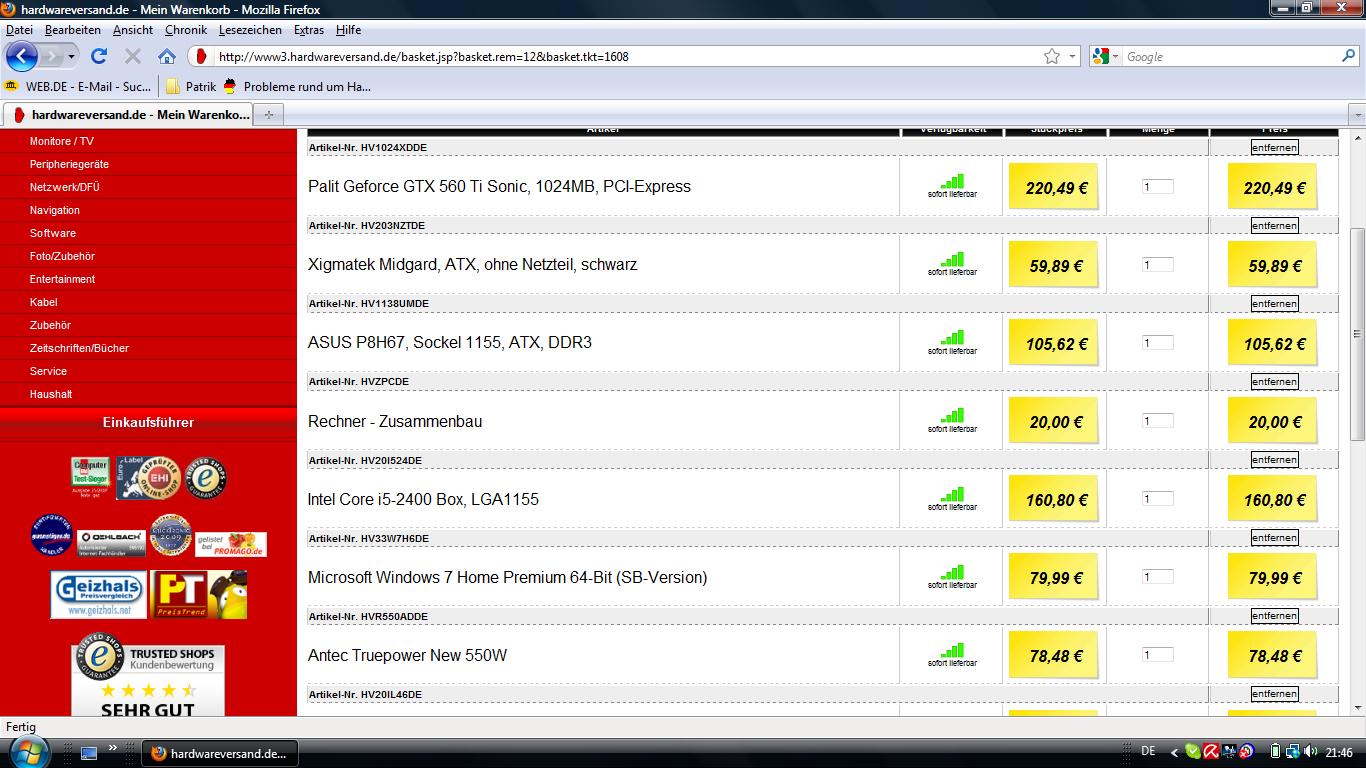Open the URL history dropdown arrow

[1073, 57]
